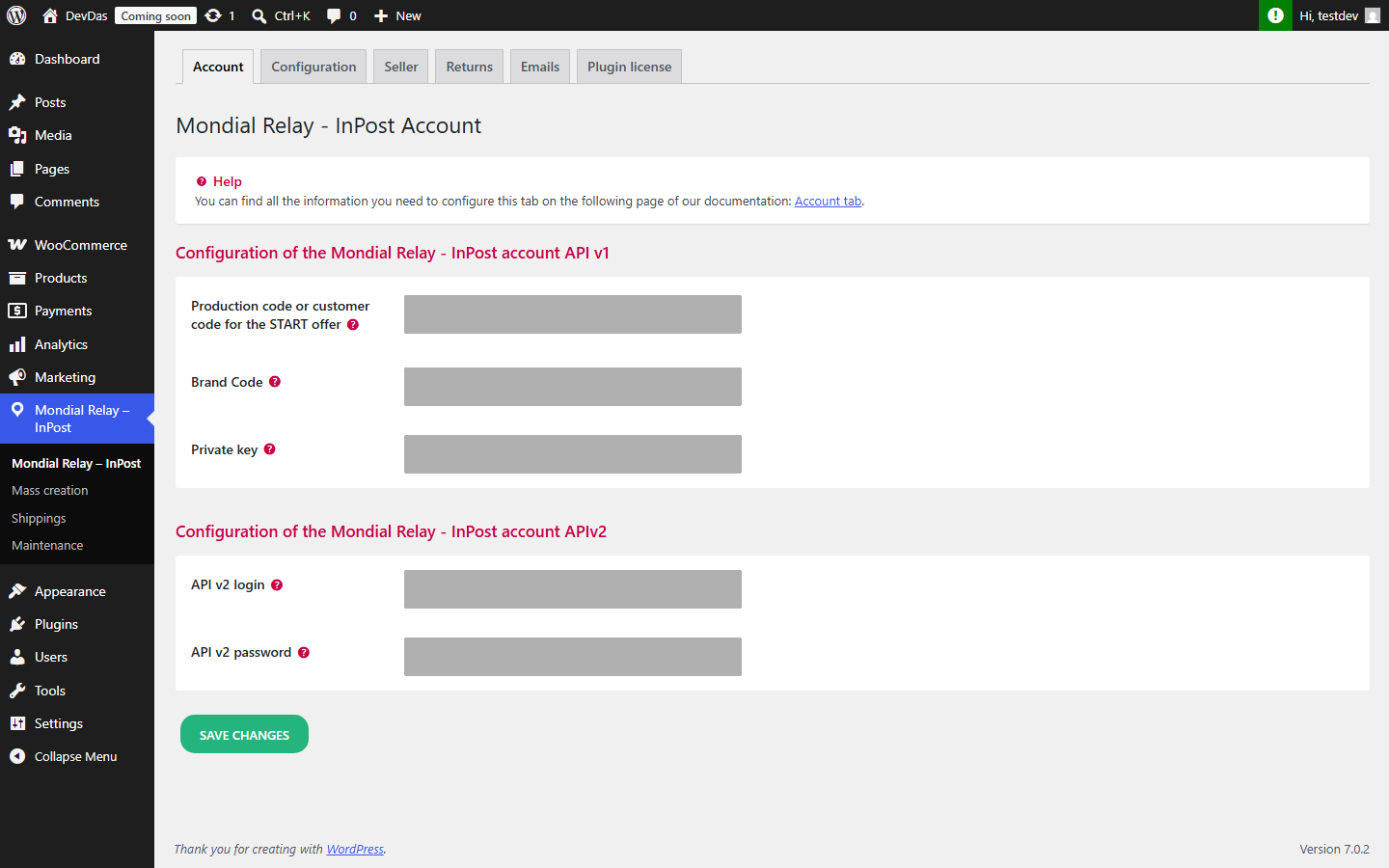Open the Seller tab
The image size is (1389, 868).
point(401,67)
